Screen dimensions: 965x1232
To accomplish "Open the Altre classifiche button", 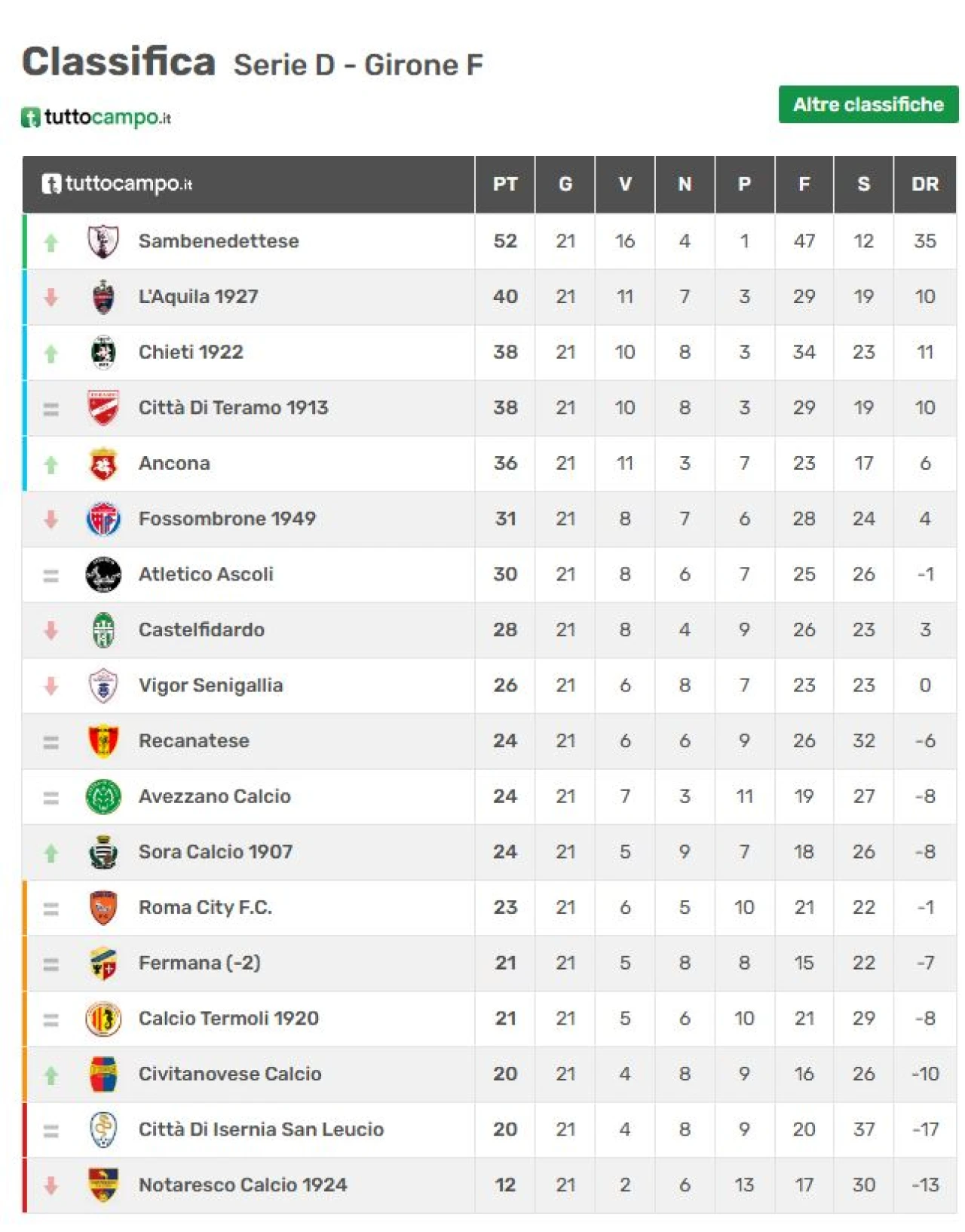I will (868, 104).
